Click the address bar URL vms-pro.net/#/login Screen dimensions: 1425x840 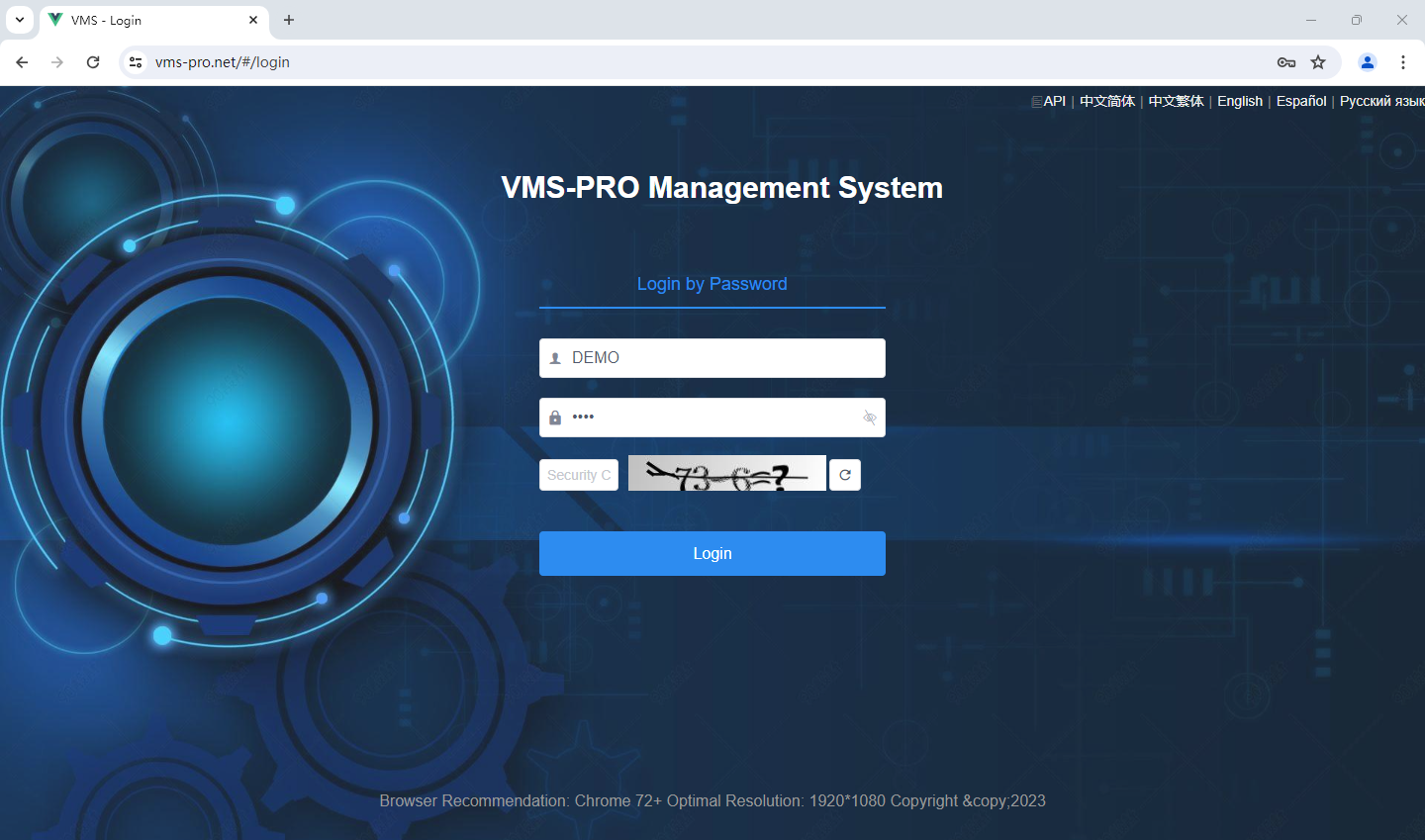(223, 62)
